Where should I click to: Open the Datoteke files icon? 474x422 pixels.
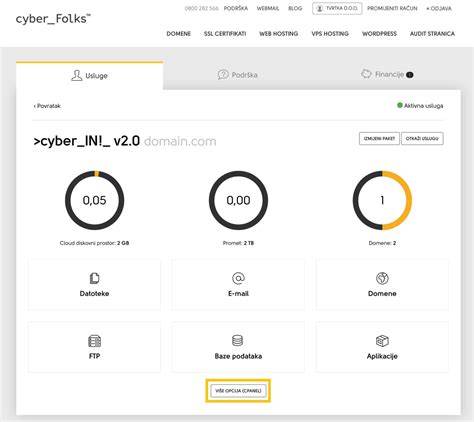(94, 278)
